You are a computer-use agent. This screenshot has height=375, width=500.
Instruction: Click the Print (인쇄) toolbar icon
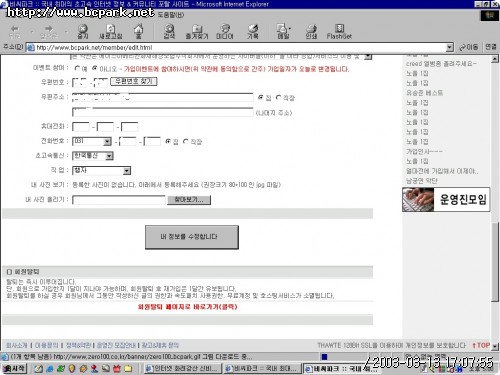click(311, 31)
